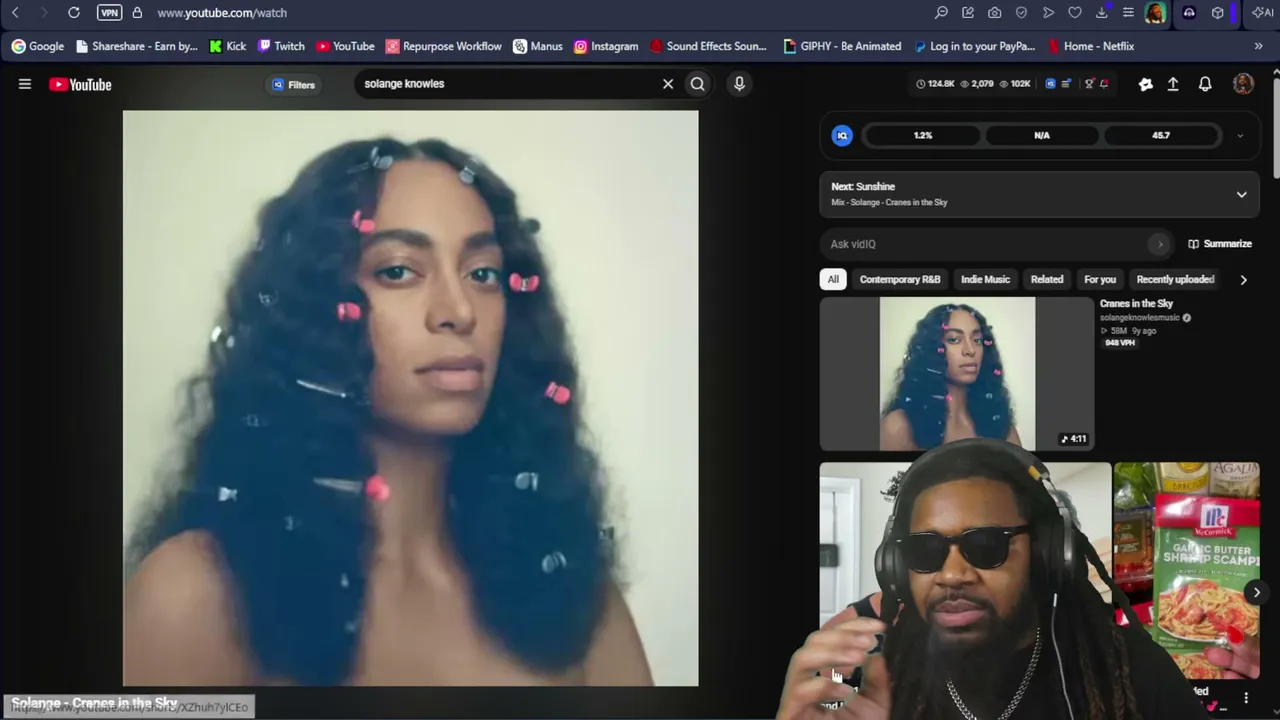
Task: Open the vidIQ trophy achievements icon
Action: click(1090, 84)
